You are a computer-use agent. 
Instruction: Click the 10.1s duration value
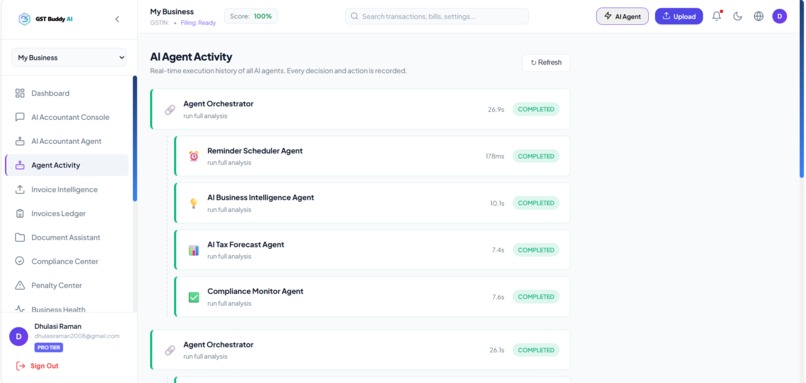497,203
